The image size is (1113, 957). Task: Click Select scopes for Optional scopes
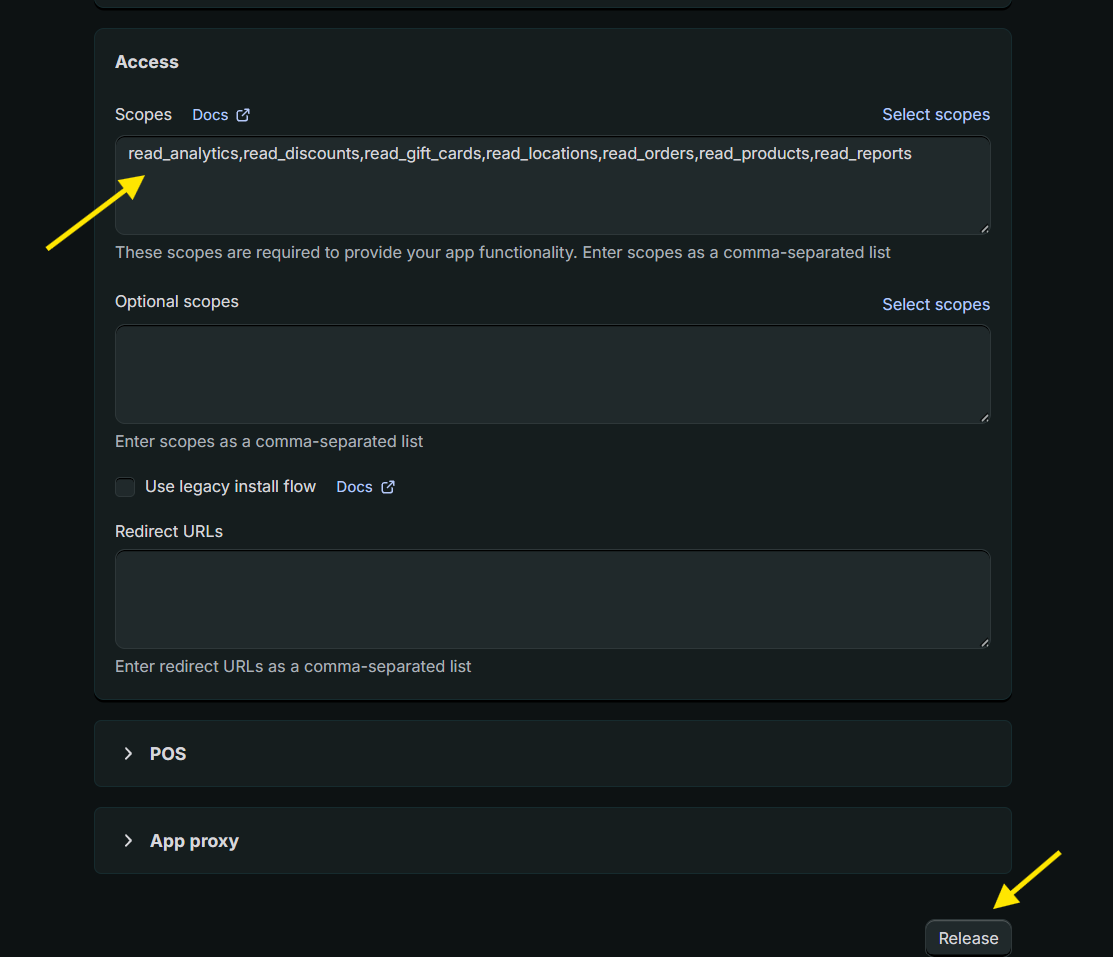(x=935, y=304)
